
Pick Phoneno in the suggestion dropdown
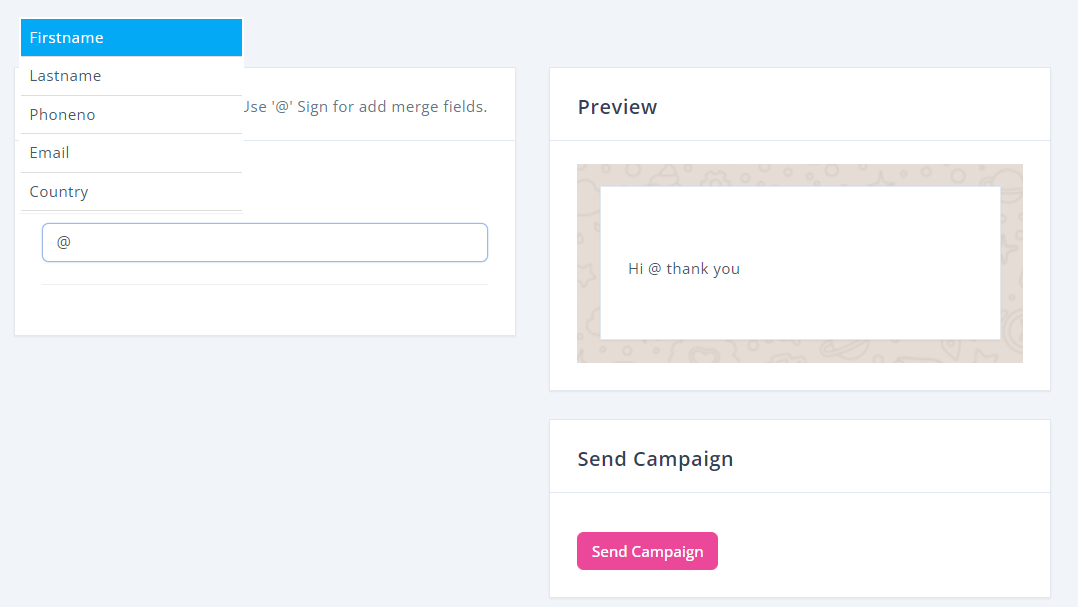click(131, 115)
